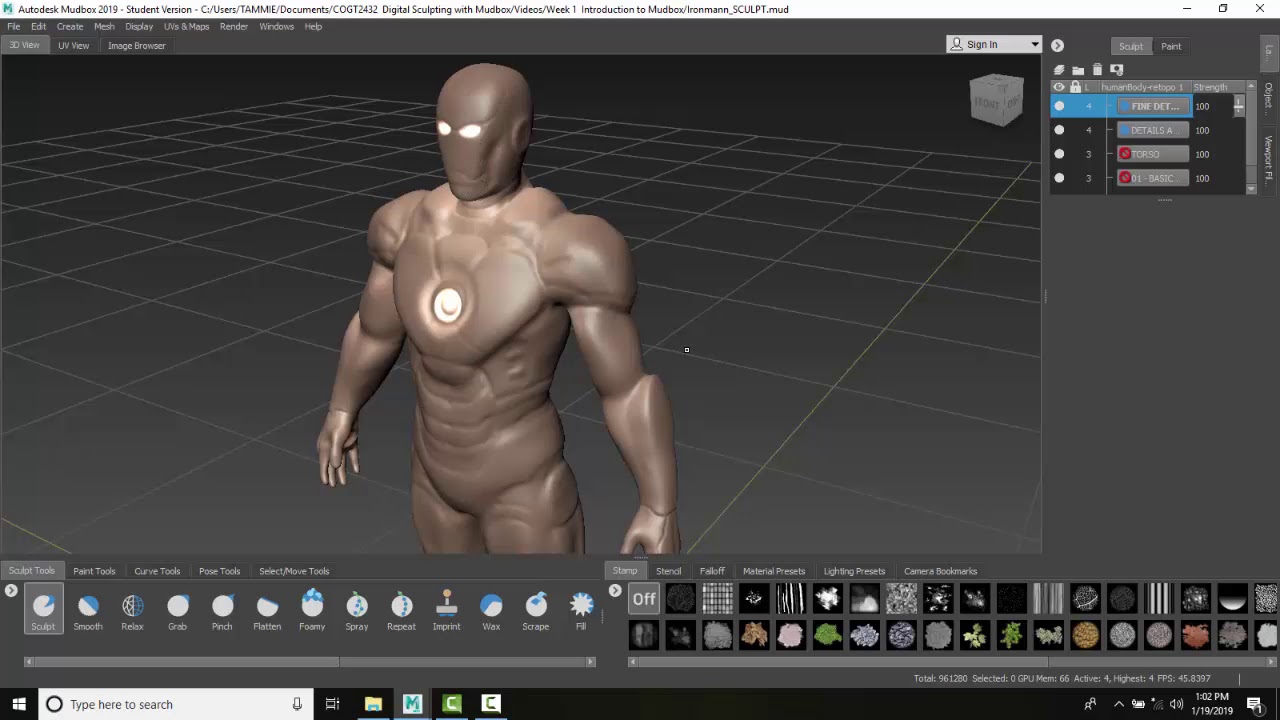Select the Pinch tool
The image size is (1280, 720).
pos(222,610)
